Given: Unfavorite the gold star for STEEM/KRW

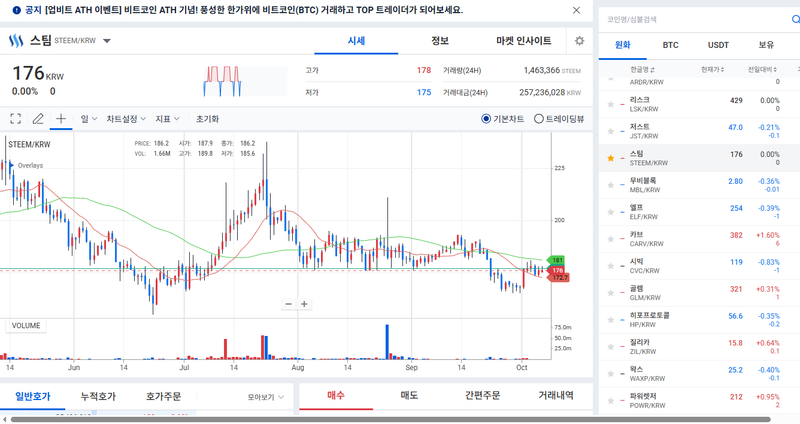Looking at the screenshot, I should click(x=611, y=158).
